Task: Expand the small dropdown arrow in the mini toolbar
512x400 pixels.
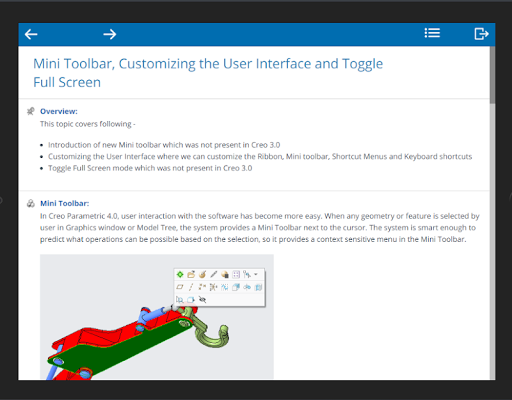Action: pyautogui.click(x=256, y=274)
